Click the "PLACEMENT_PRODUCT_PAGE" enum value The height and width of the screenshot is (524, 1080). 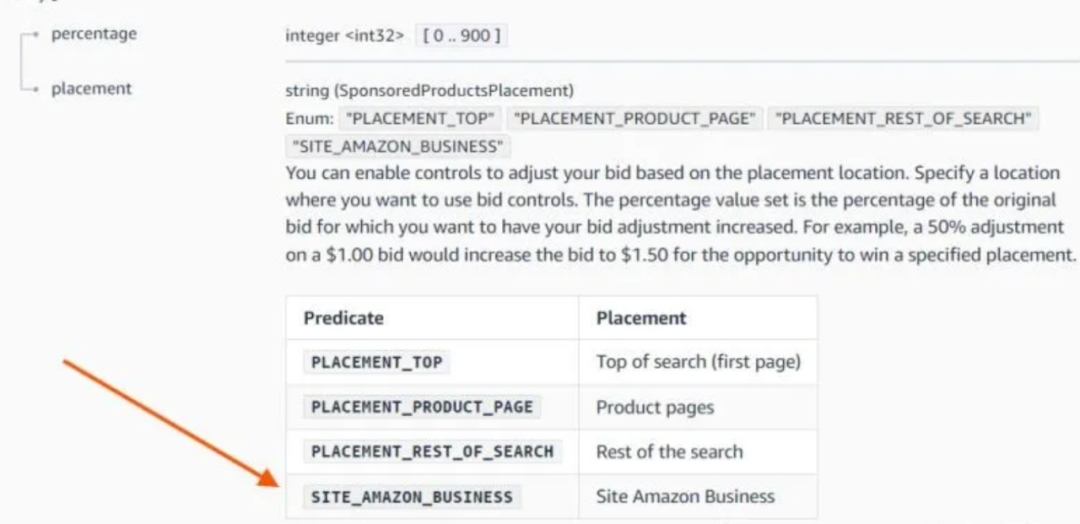634,118
